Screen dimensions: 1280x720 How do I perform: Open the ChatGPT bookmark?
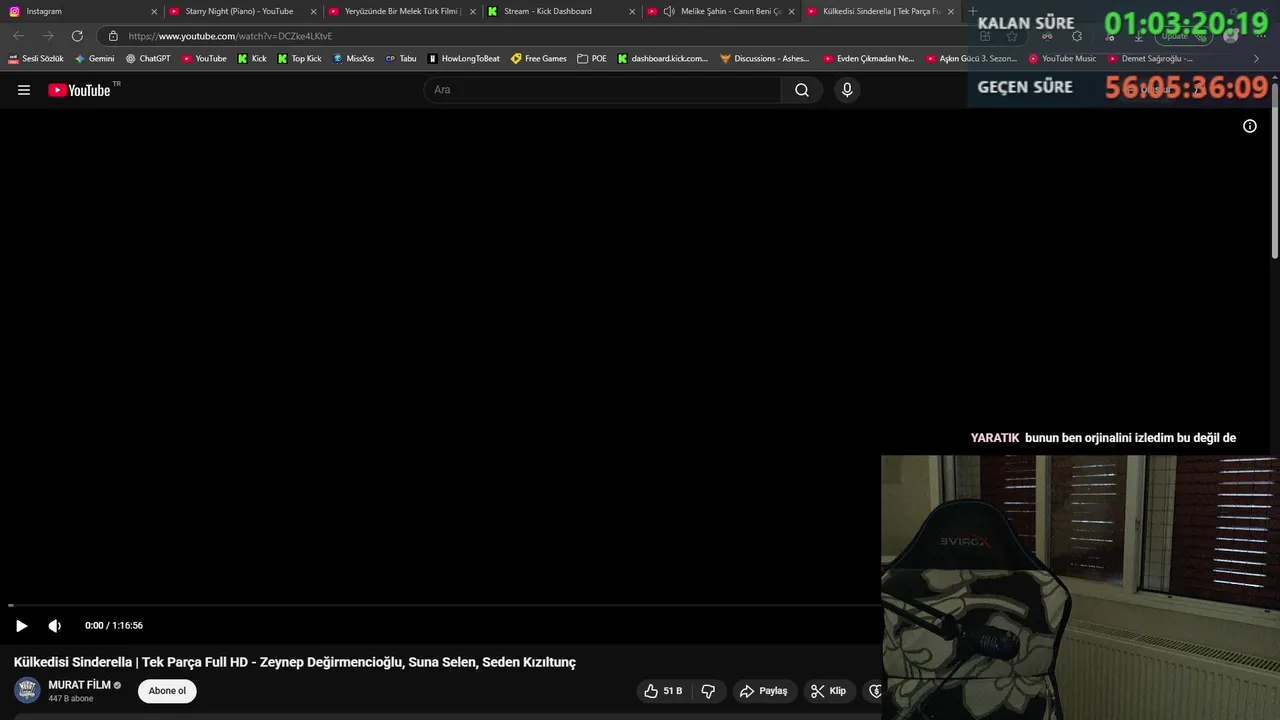pyautogui.click(x=148, y=59)
